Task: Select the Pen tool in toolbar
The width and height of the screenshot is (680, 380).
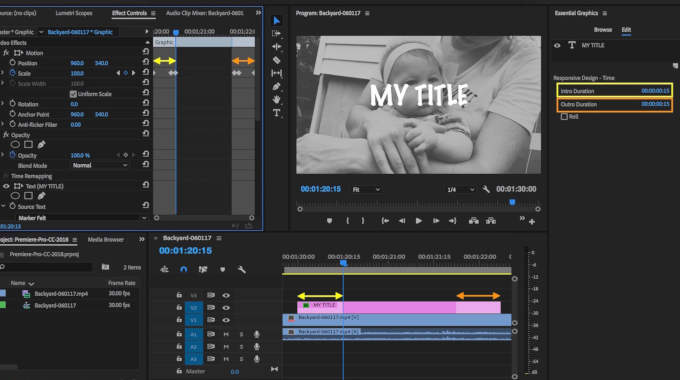Action: tap(277, 86)
